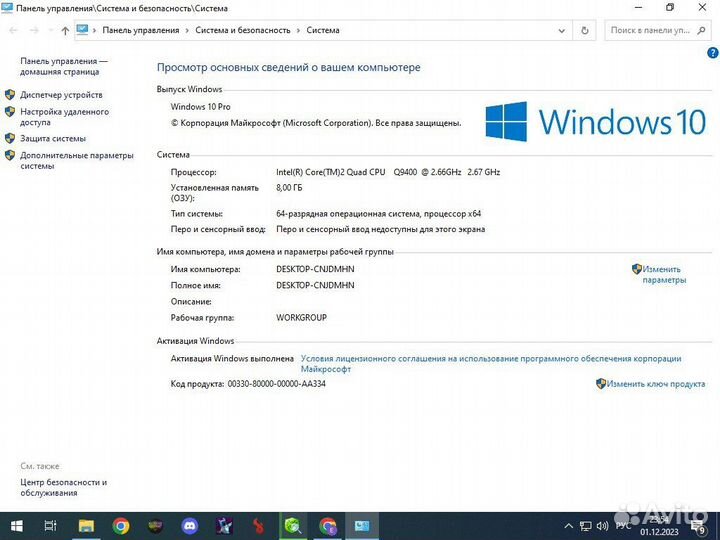Click the Активация Windows выполнена text

click(x=232, y=359)
